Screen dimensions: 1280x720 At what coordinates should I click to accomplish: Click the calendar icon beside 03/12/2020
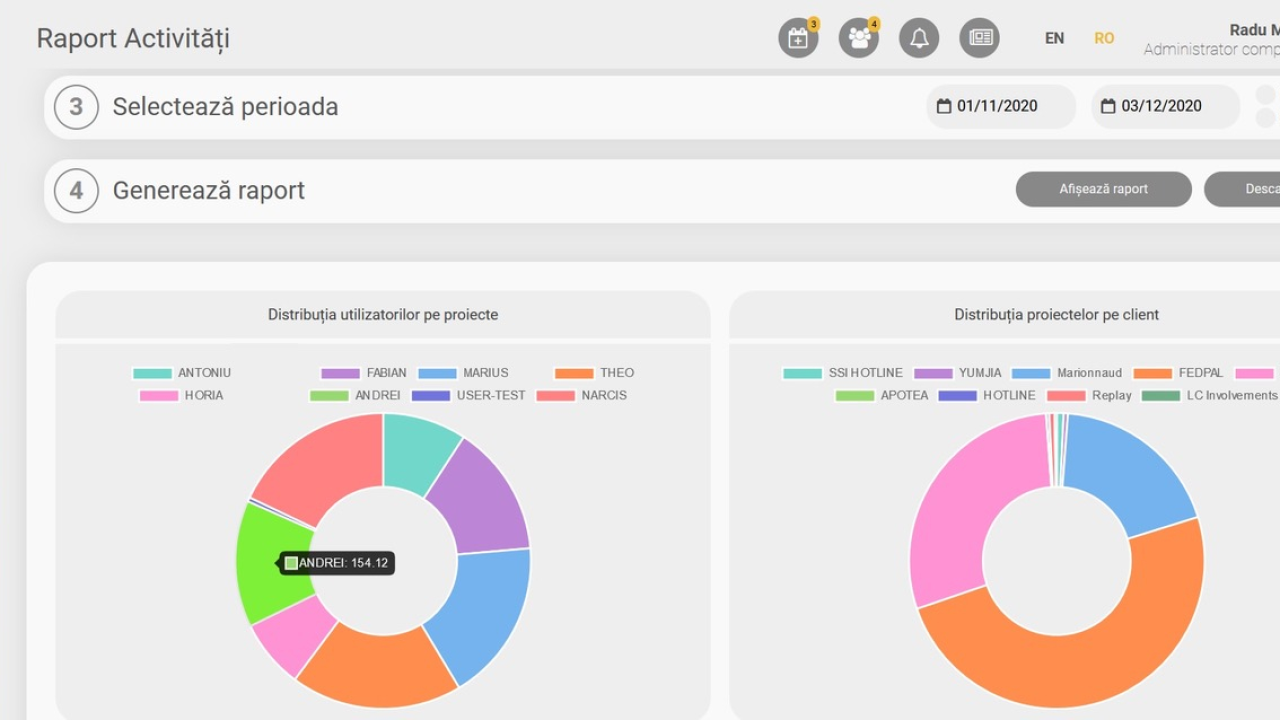click(x=1108, y=106)
